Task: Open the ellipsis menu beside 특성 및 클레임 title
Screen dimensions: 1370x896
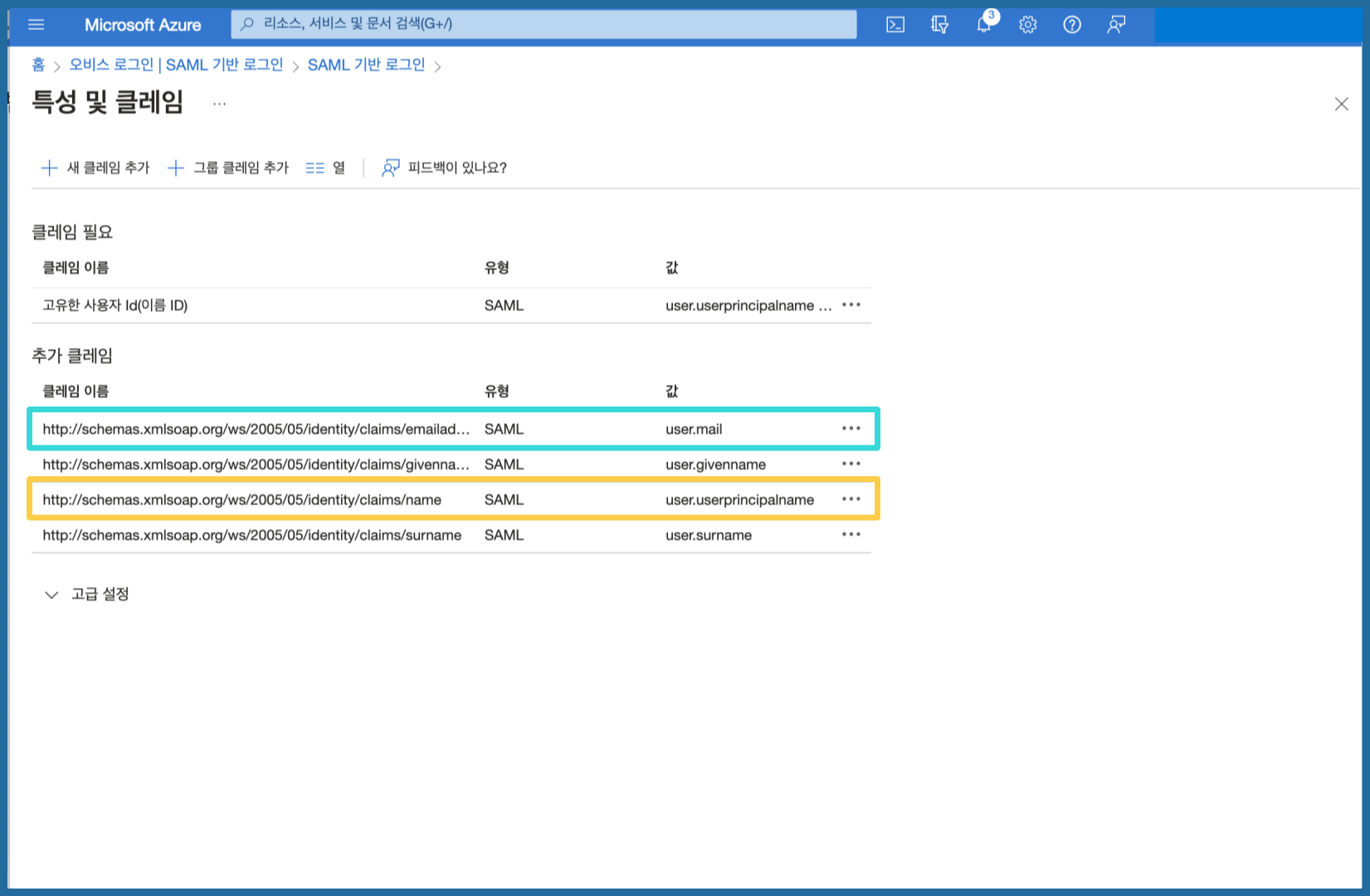Action: (219, 105)
